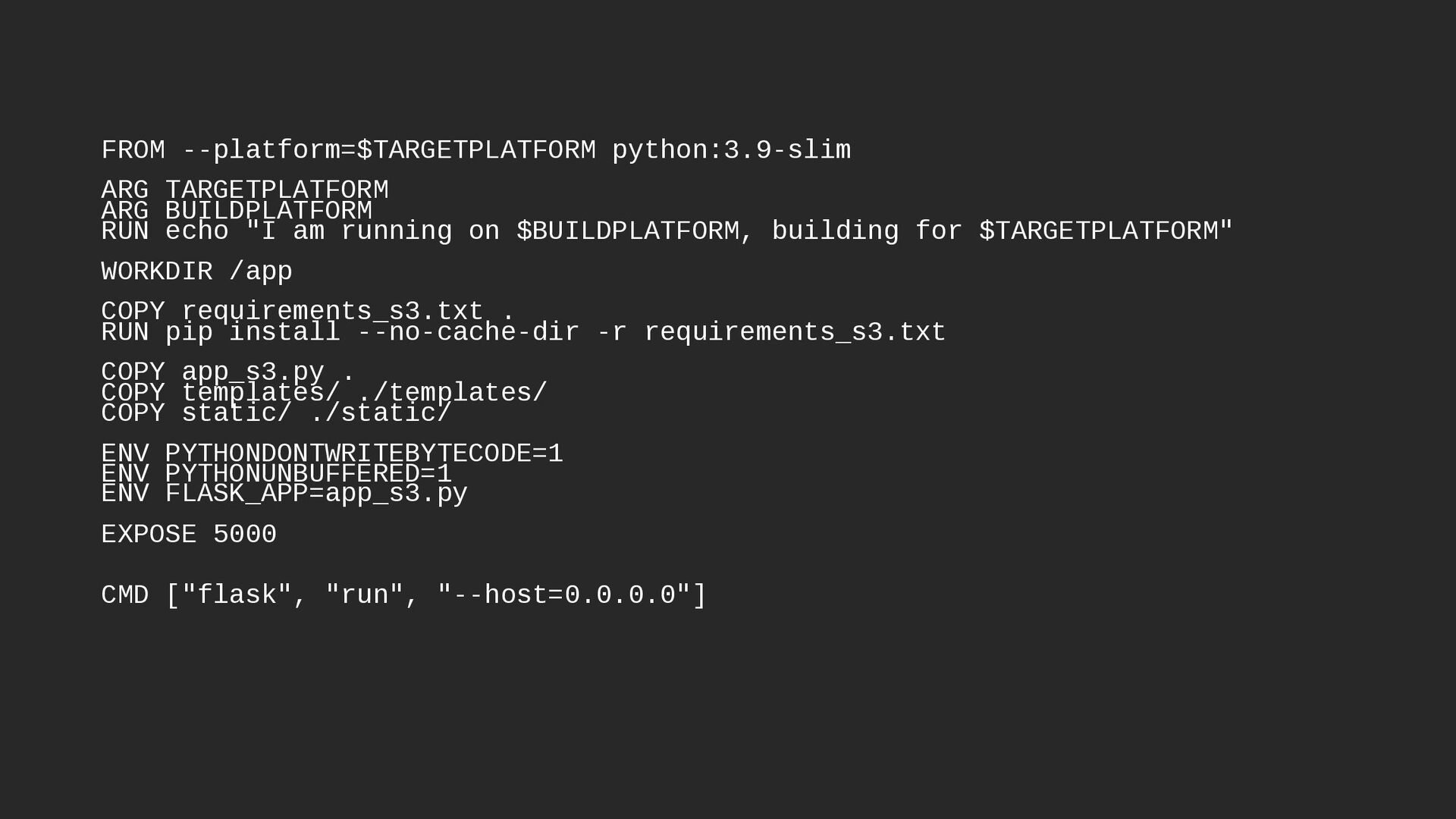Click the ARG BUILDPLATFORM line
This screenshot has height=819, width=1456.
click(x=237, y=211)
